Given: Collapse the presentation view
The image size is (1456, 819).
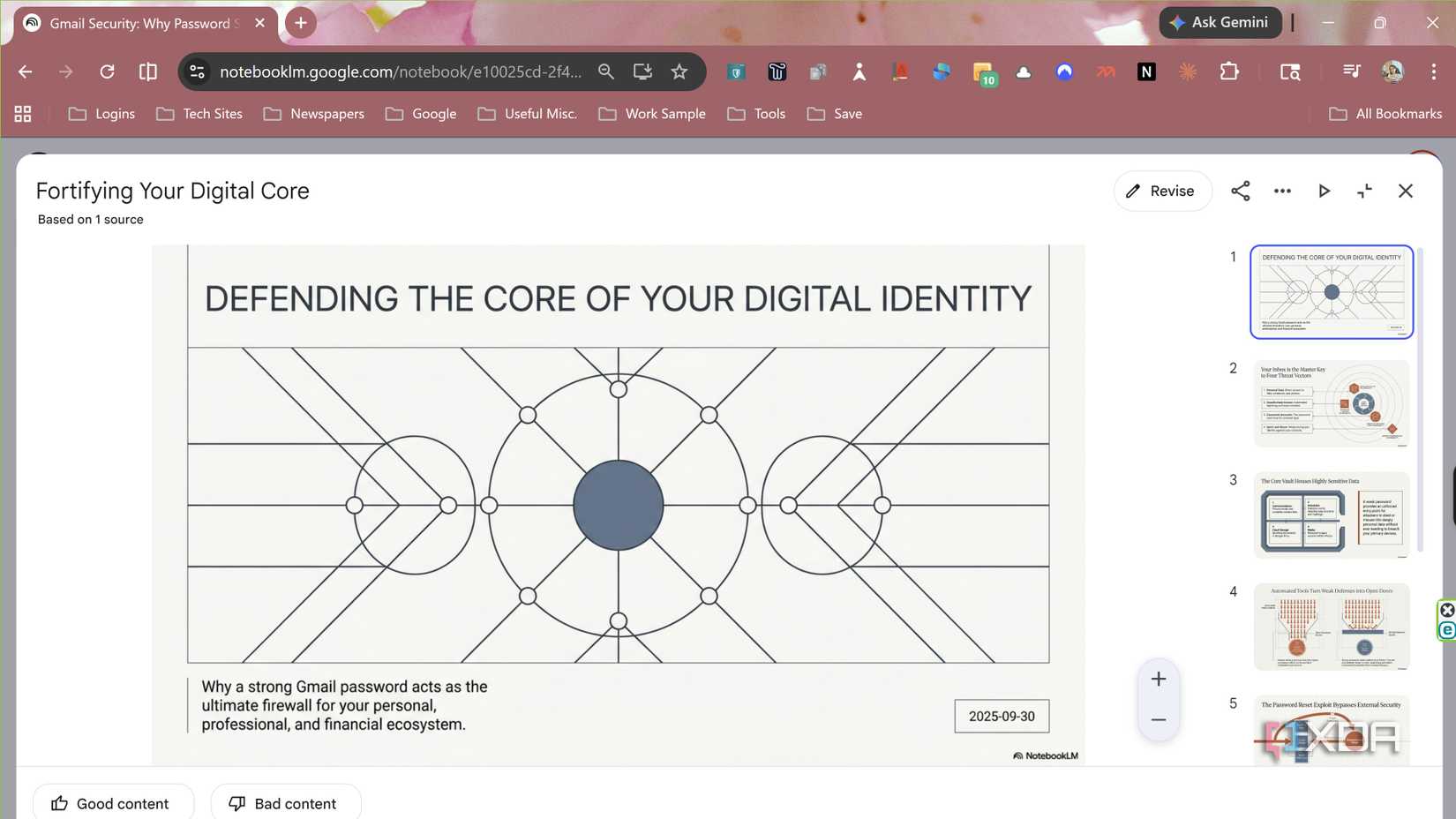Looking at the screenshot, I should pos(1364,191).
